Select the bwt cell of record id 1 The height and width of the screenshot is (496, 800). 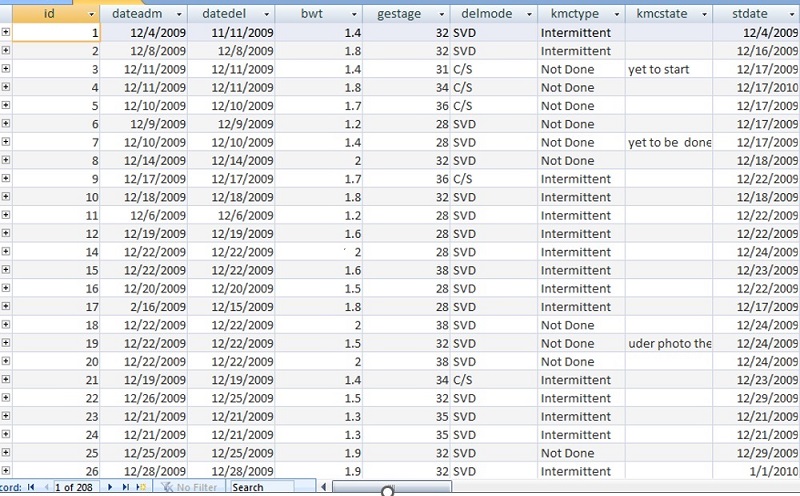pos(318,33)
